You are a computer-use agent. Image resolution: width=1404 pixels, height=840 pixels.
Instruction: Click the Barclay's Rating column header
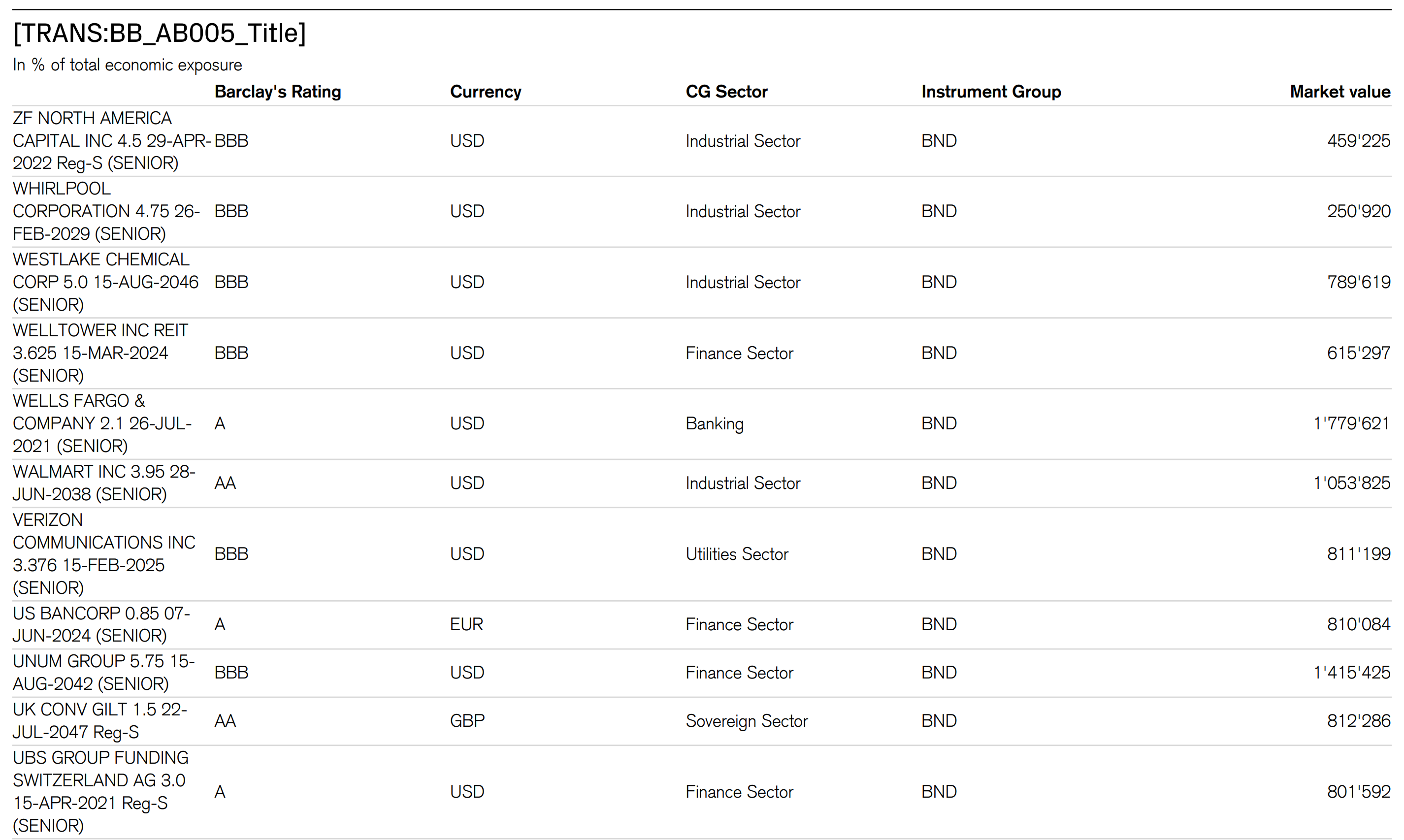277,92
